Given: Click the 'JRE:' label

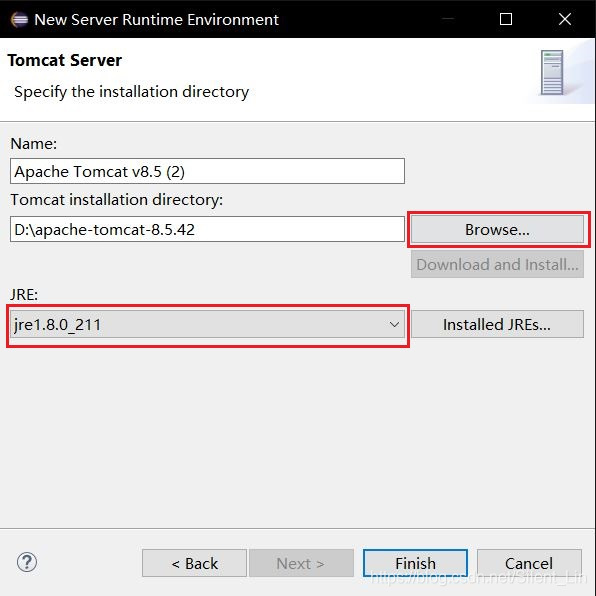Looking at the screenshot, I should point(24,295).
